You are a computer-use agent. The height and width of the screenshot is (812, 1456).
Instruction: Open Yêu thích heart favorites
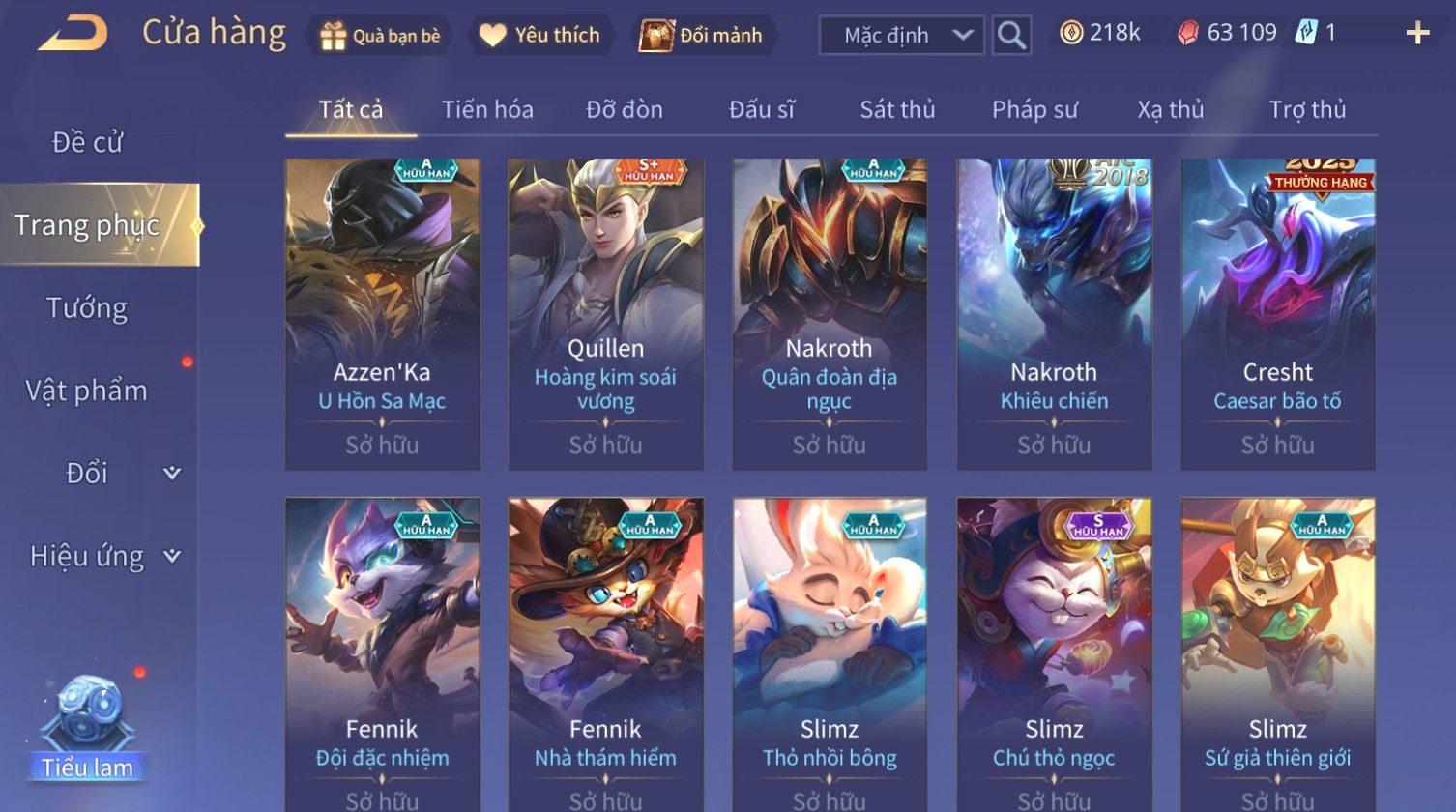click(x=493, y=36)
